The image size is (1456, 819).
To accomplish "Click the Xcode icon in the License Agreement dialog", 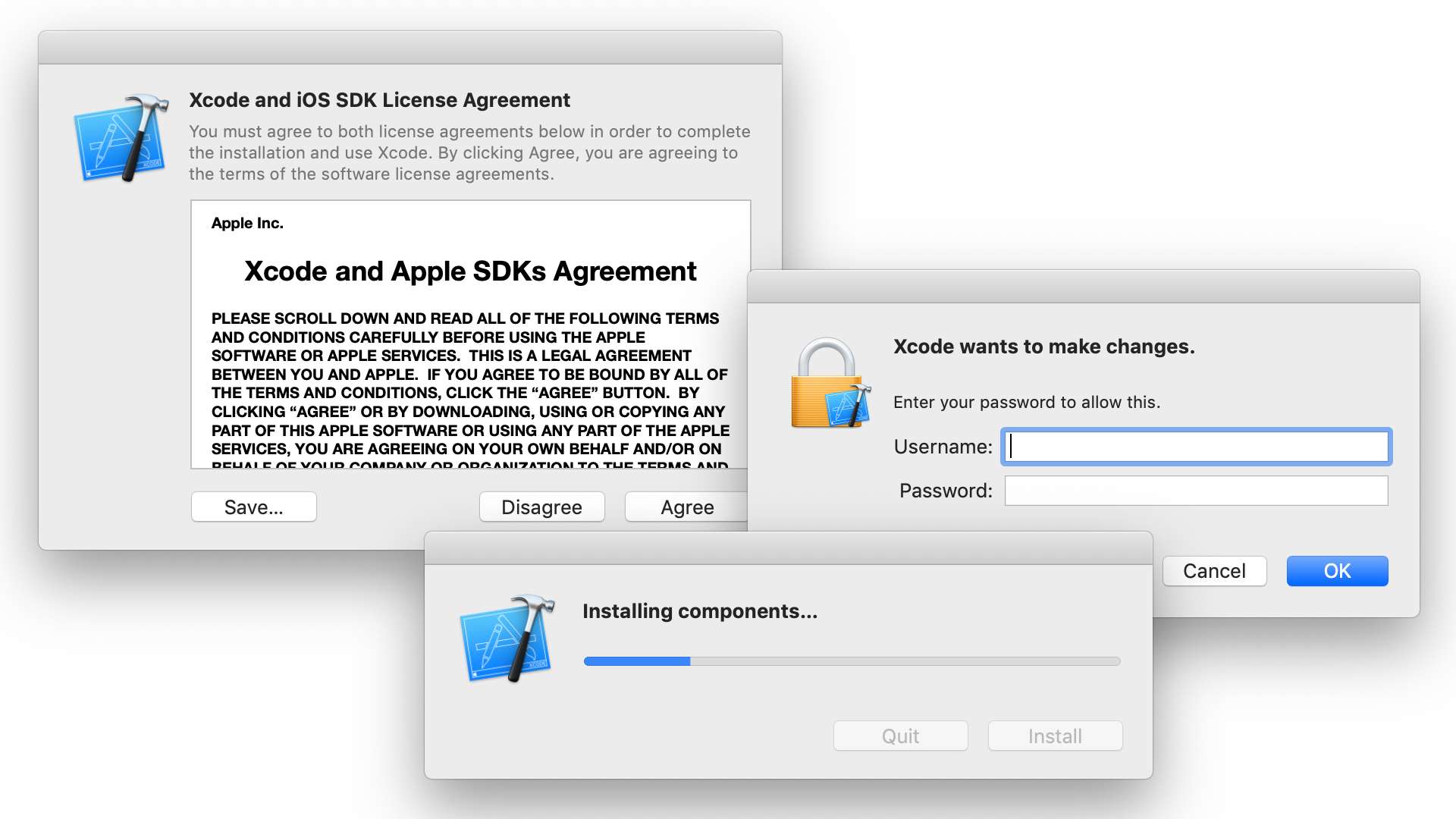I will [121, 139].
